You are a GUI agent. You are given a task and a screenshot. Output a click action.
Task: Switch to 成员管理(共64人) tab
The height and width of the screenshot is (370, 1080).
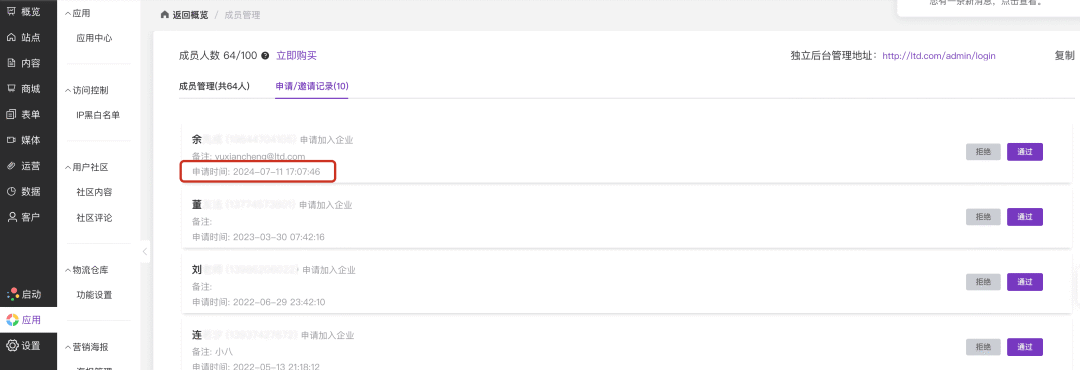click(x=214, y=86)
